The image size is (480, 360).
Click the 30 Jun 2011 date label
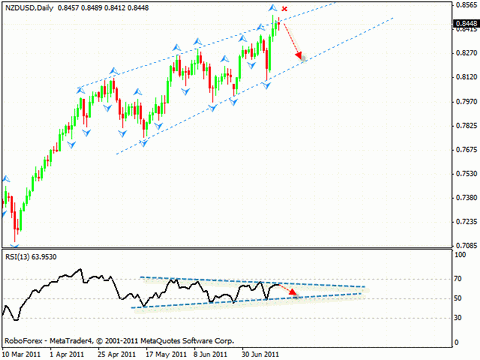pyautogui.click(x=260, y=354)
